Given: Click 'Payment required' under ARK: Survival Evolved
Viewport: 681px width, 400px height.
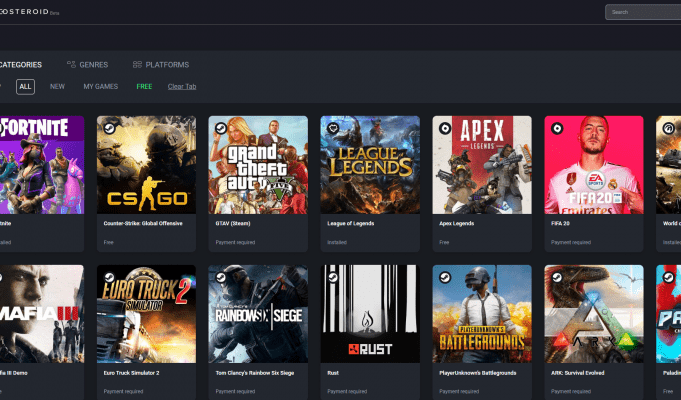Looking at the screenshot, I should point(571,391).
